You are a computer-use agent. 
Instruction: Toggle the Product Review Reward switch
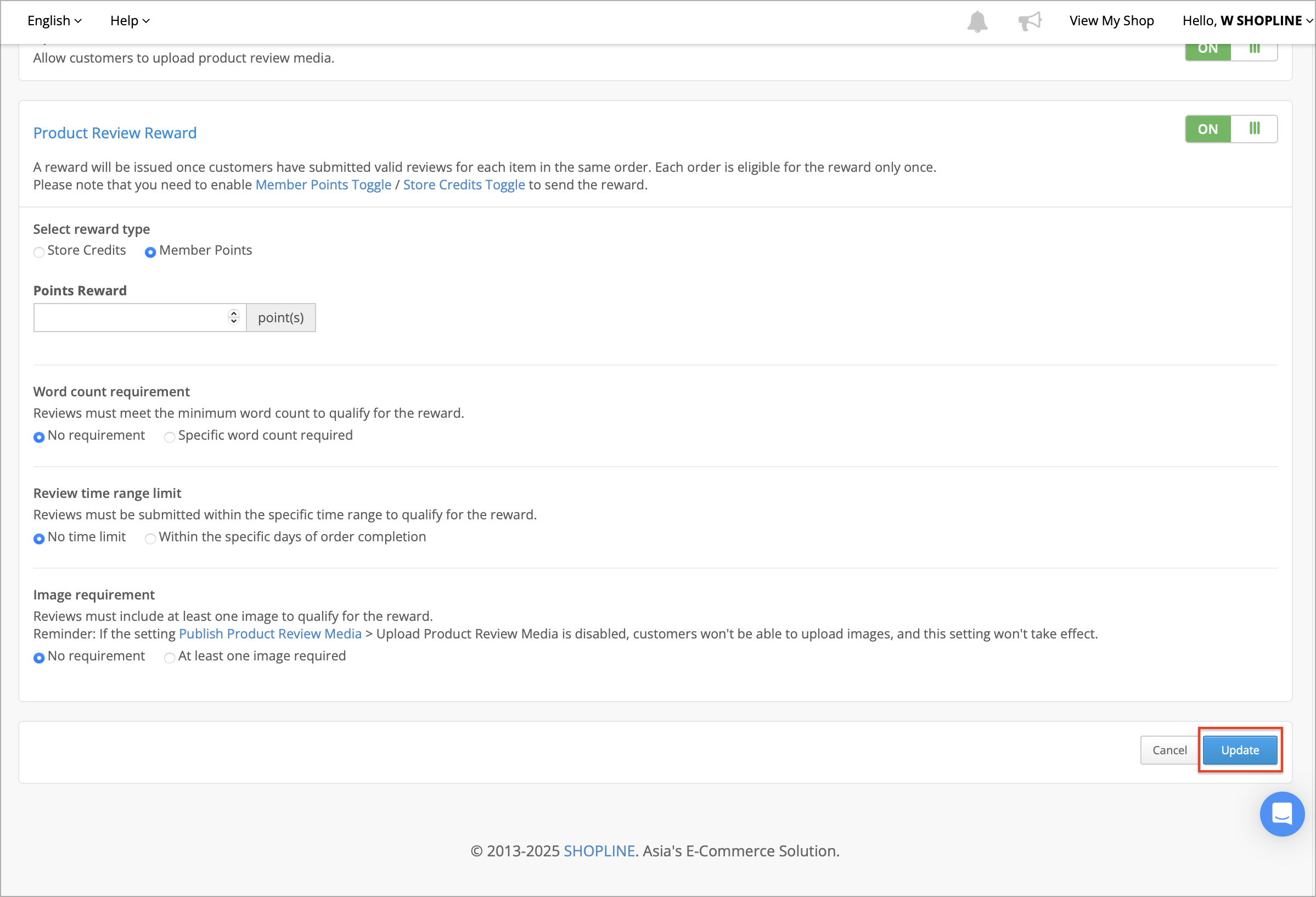pyautogui.click(x=1231, y=129)
